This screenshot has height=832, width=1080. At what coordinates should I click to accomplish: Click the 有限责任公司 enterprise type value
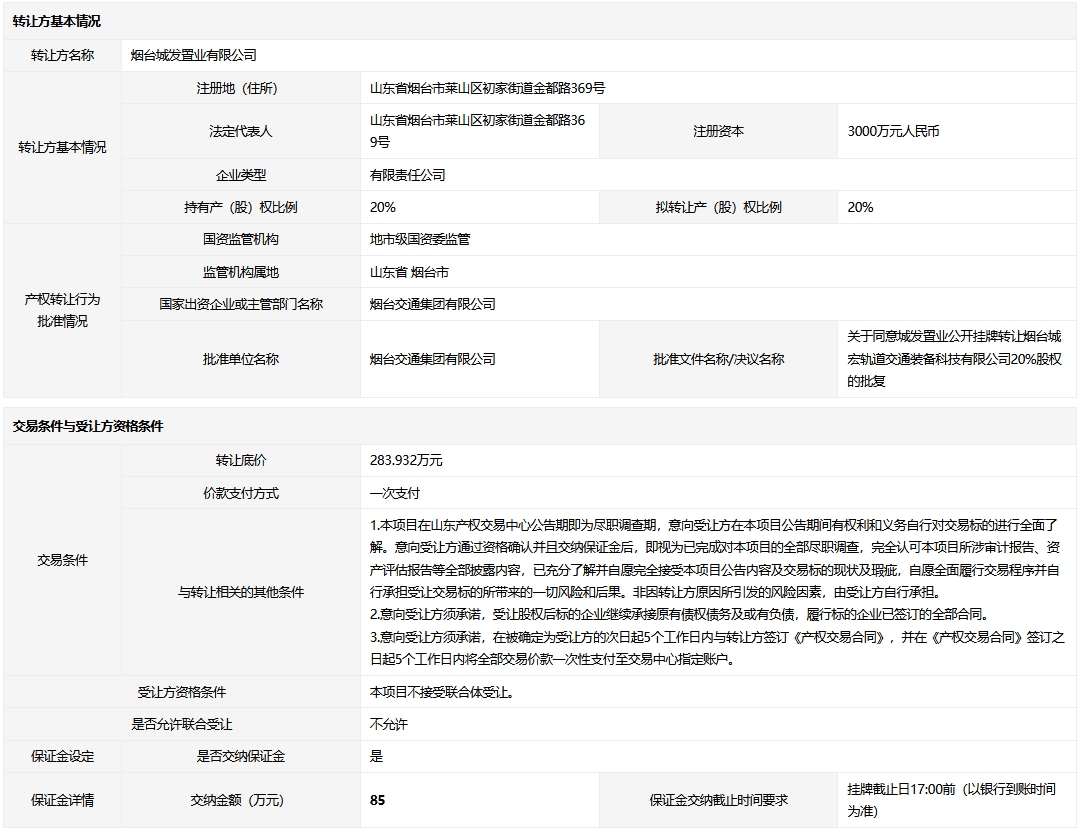coord(407,175)
